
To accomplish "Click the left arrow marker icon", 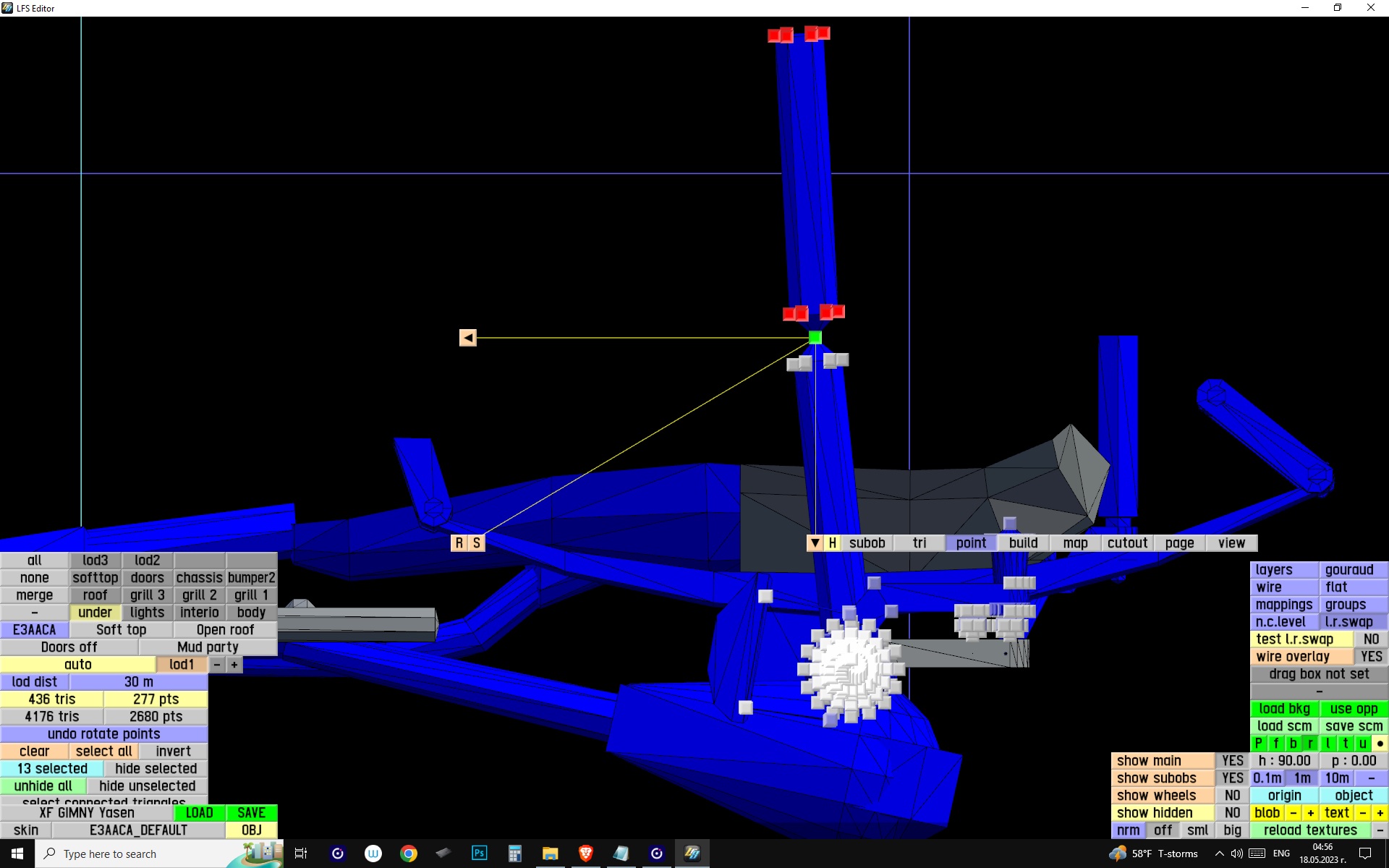I will [x=468, y=338].
